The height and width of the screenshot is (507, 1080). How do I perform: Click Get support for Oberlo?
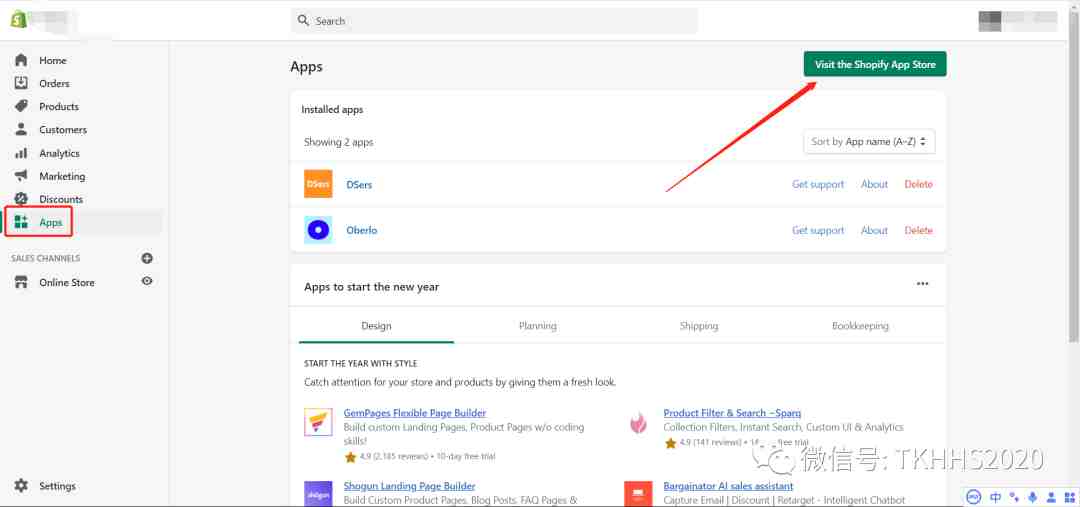[x=818, y=230]
